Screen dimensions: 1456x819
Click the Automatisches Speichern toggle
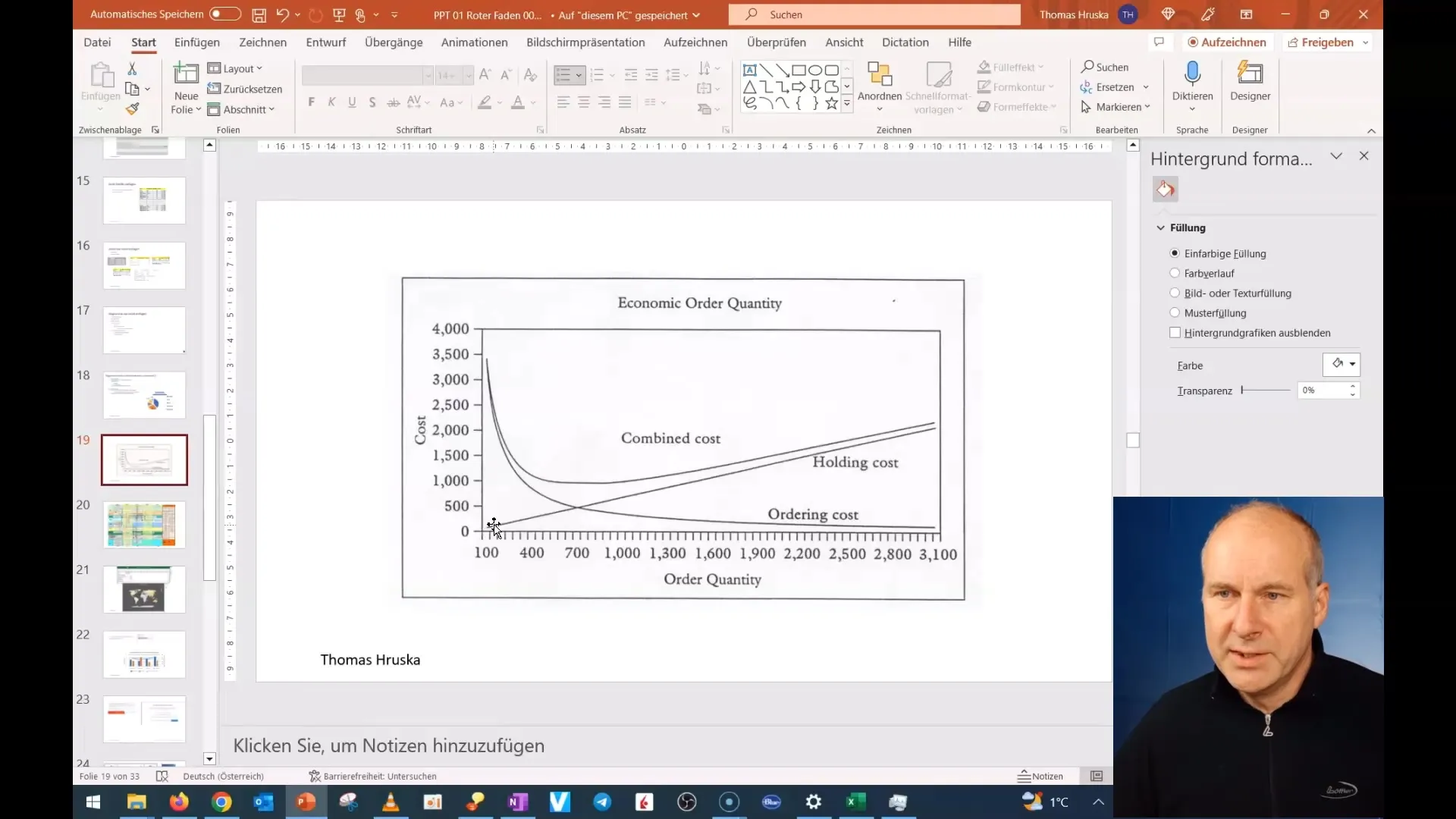(x=223, y=13)
